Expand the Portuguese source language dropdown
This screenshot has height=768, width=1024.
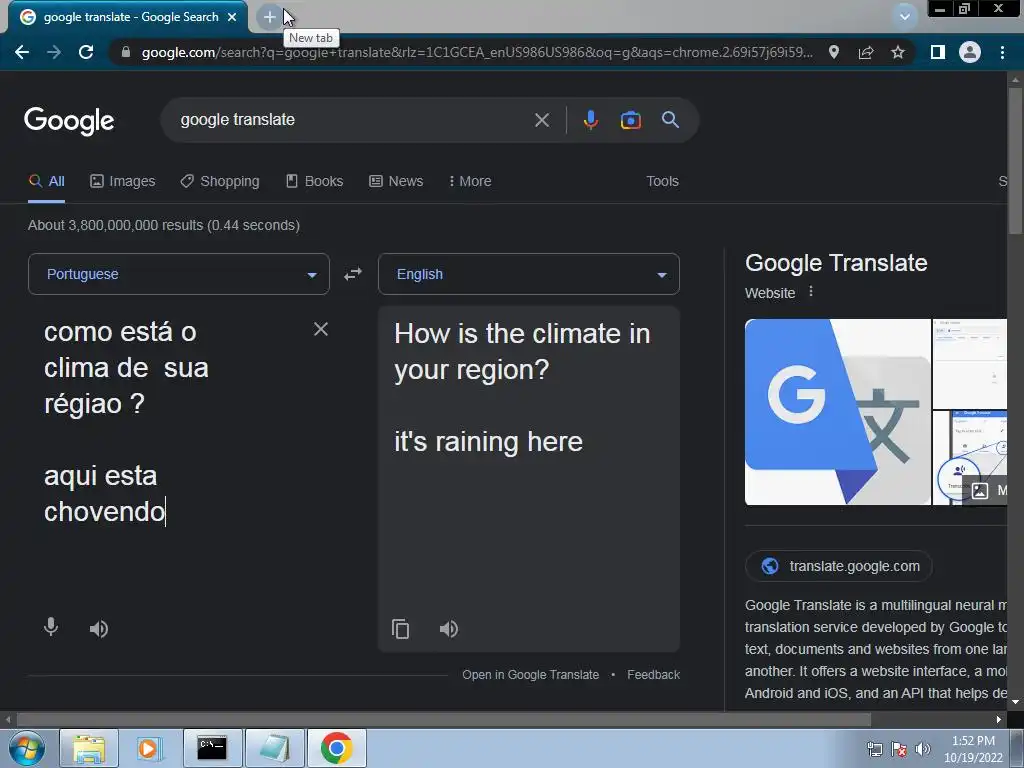tap(179, 274)
